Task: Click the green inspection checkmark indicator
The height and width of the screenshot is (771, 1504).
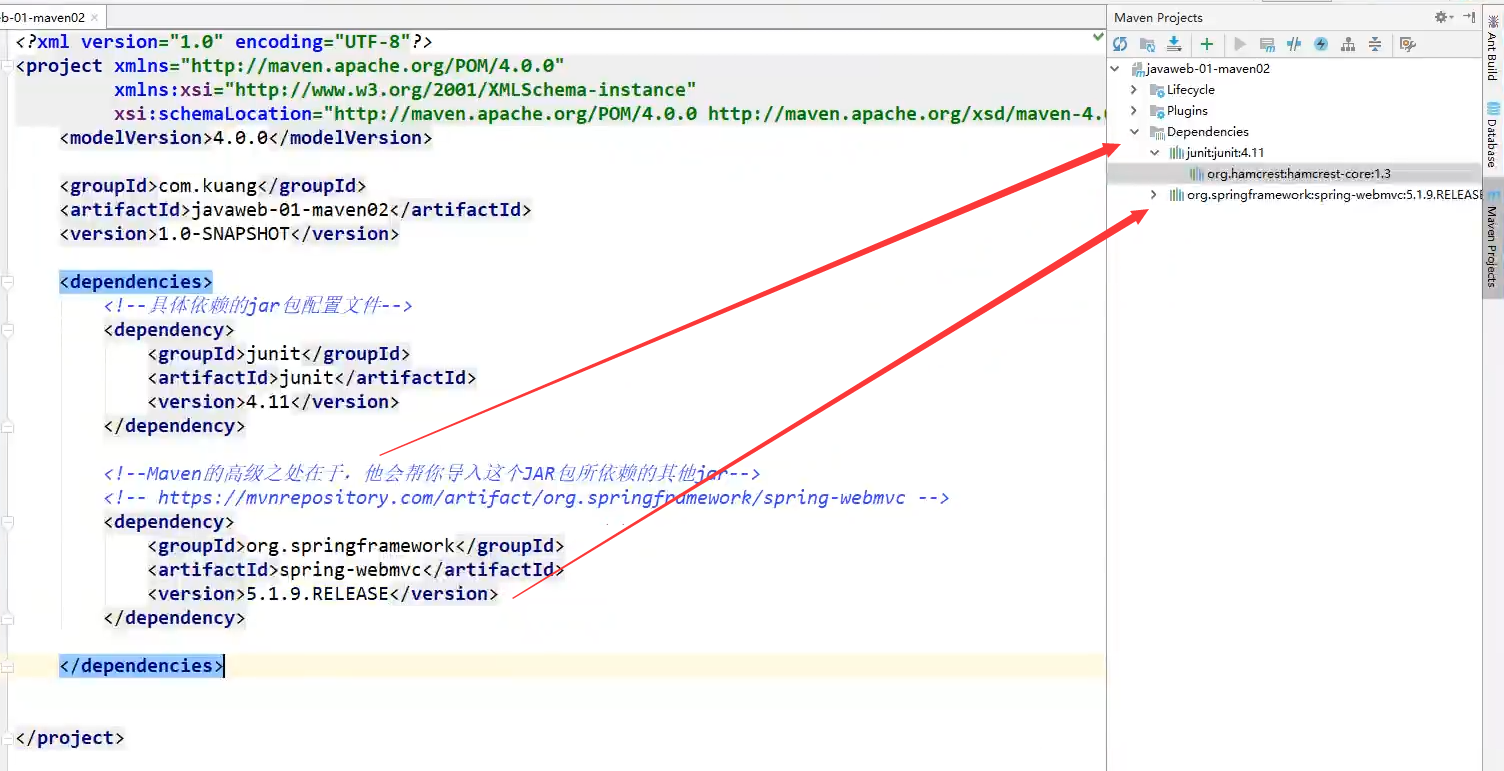Action: tap(1098, 38)
